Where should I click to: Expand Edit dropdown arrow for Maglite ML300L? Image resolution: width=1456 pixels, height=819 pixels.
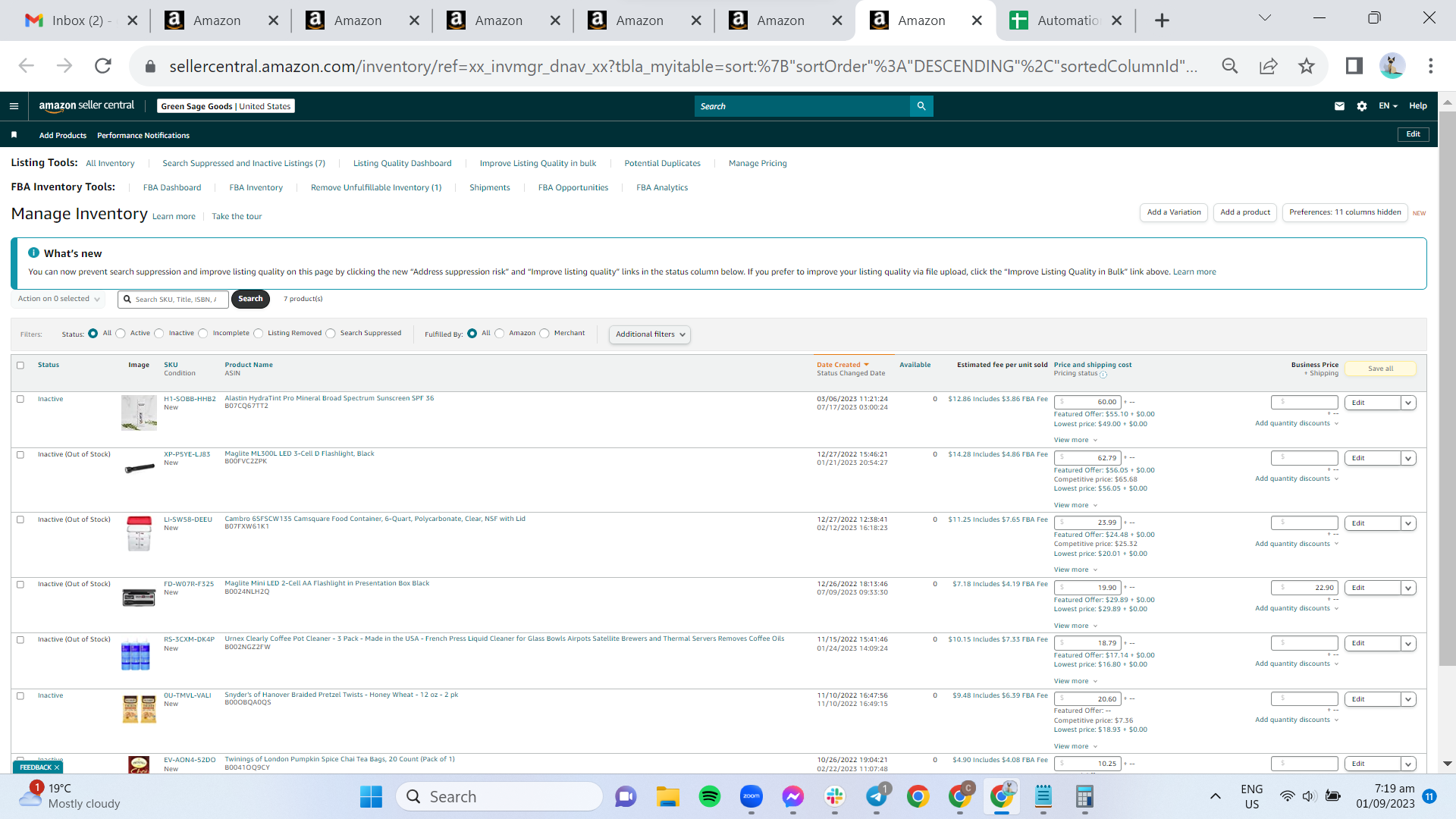[x=1408, y=458]
